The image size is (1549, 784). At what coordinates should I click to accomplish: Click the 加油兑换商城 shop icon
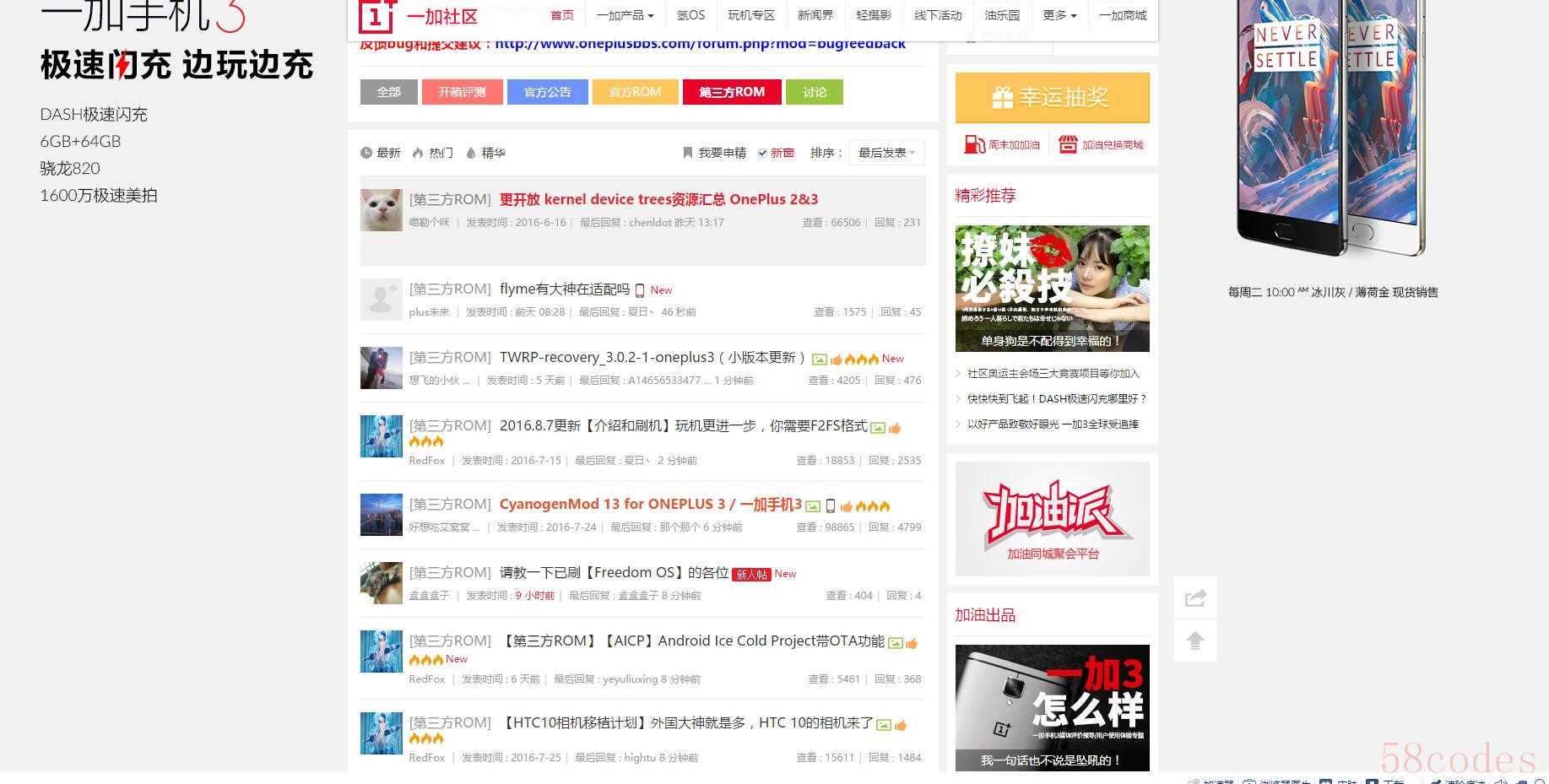pos(1069,144)
